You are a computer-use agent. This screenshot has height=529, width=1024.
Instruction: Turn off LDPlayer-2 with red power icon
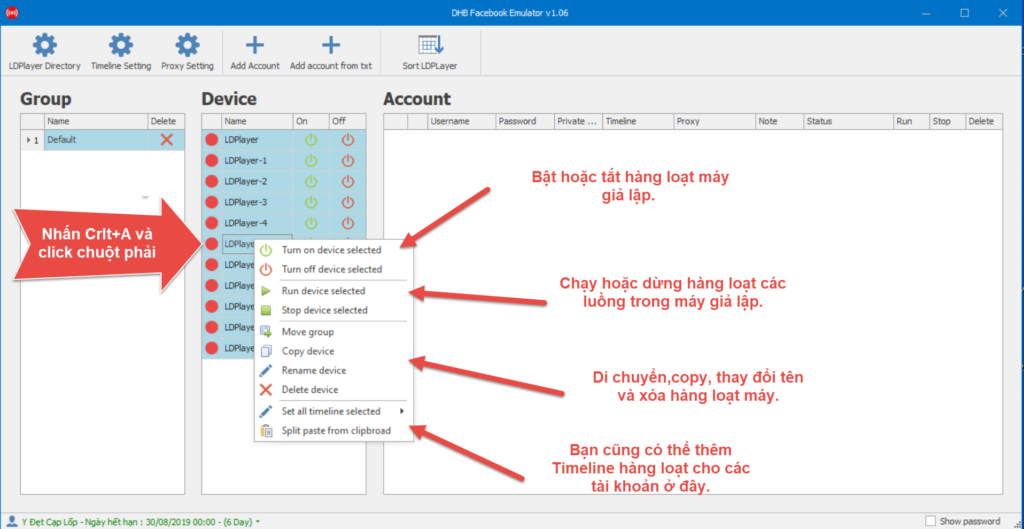(348, 182)
